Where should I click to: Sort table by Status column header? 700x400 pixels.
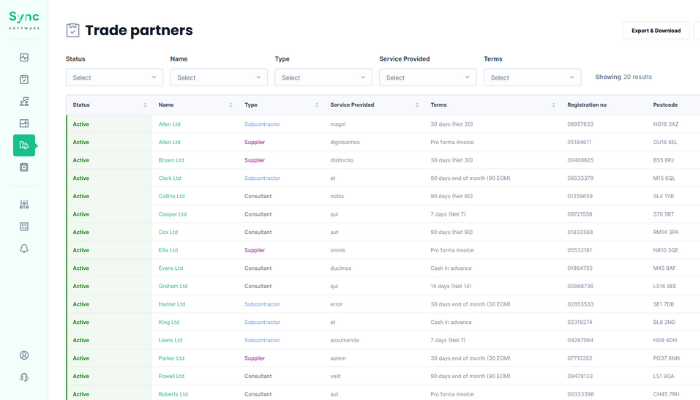pyautogui.click(x=82, y=105)
